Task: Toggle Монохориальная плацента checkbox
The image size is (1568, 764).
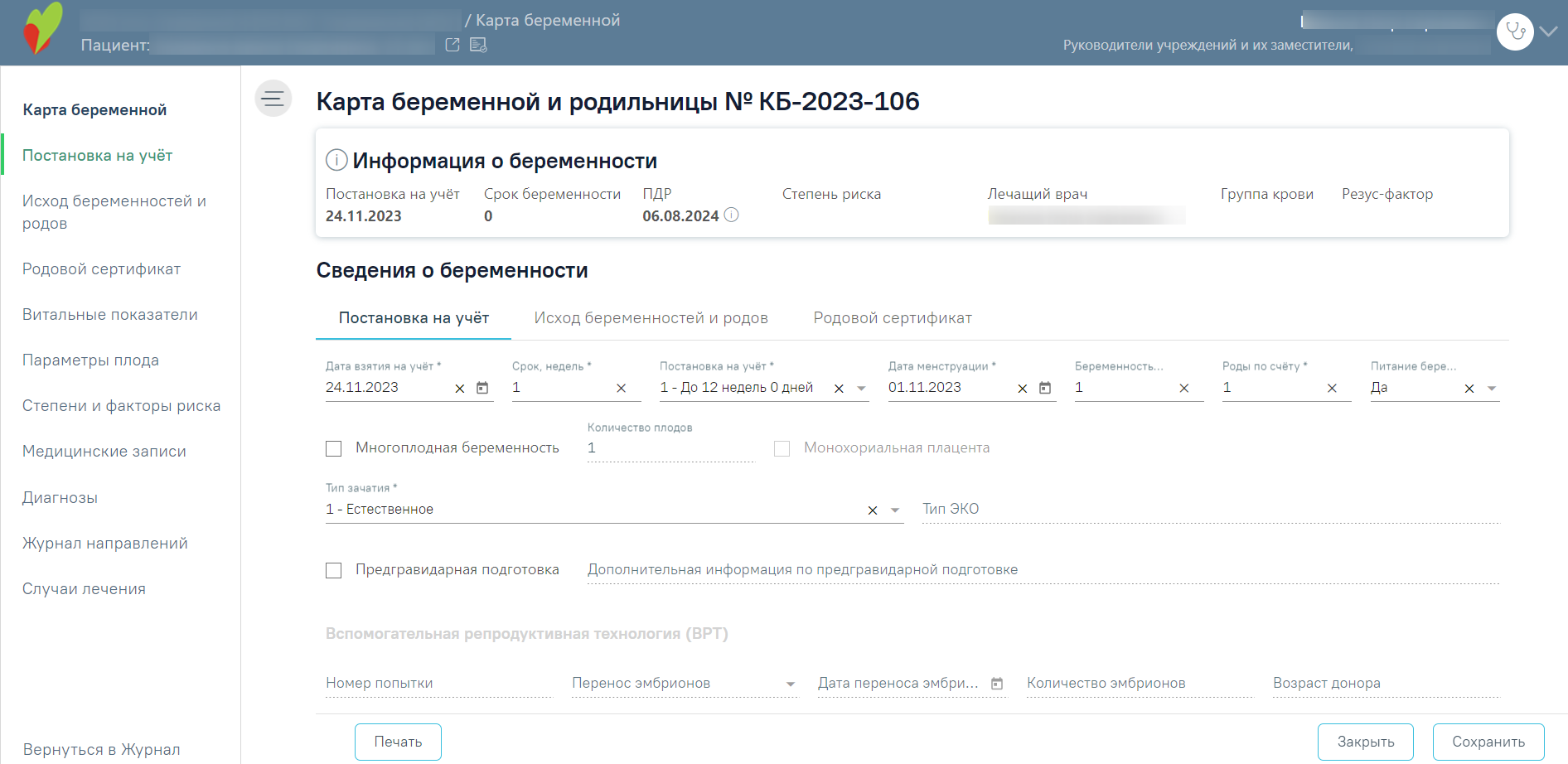Action: click(782, 448)
